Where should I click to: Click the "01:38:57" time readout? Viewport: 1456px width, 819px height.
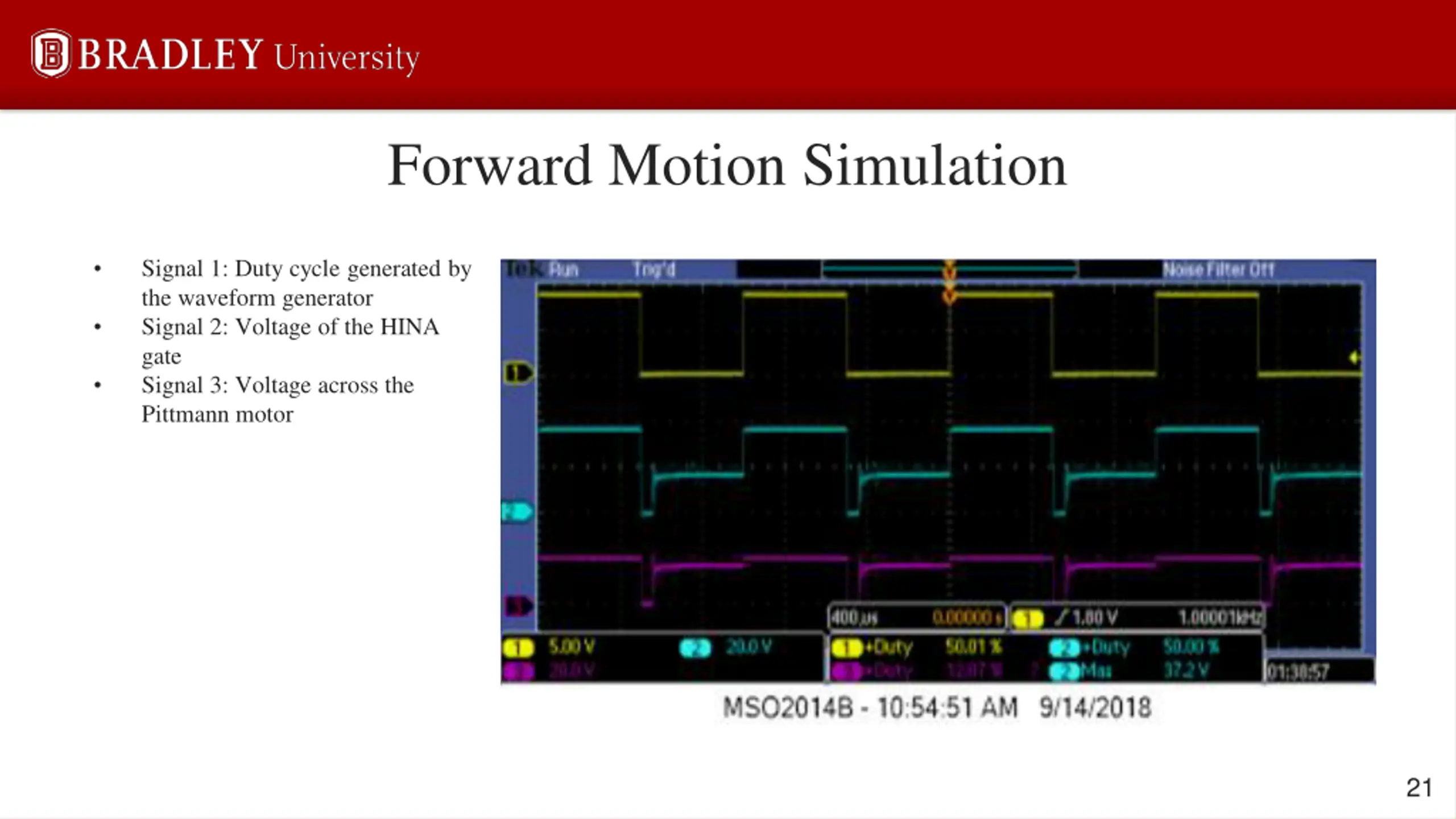(1297, 672)
